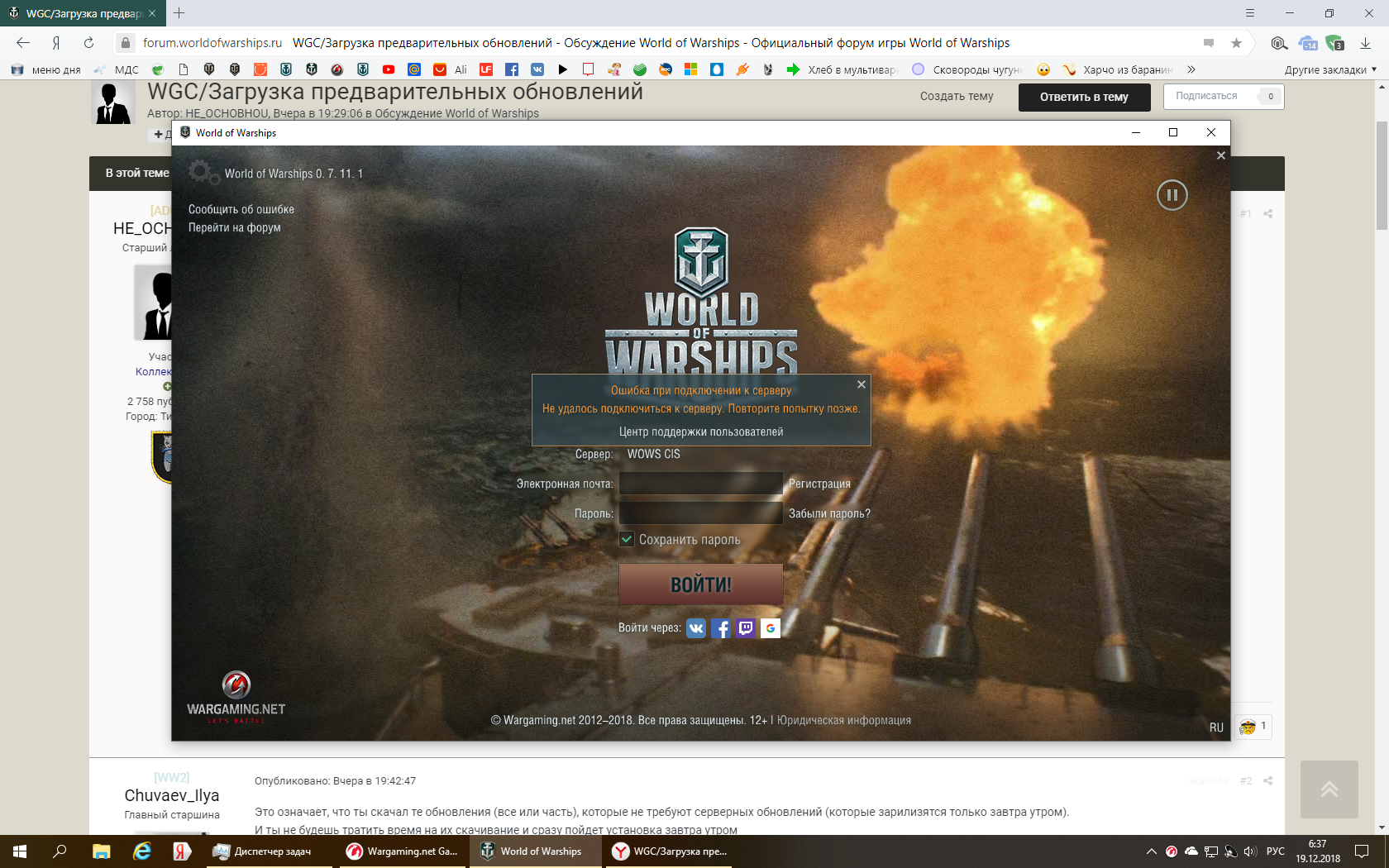Log in via Google icon
Image resolution: width=1389 pixels, height=868 pixels.
(x=771, y=628)
